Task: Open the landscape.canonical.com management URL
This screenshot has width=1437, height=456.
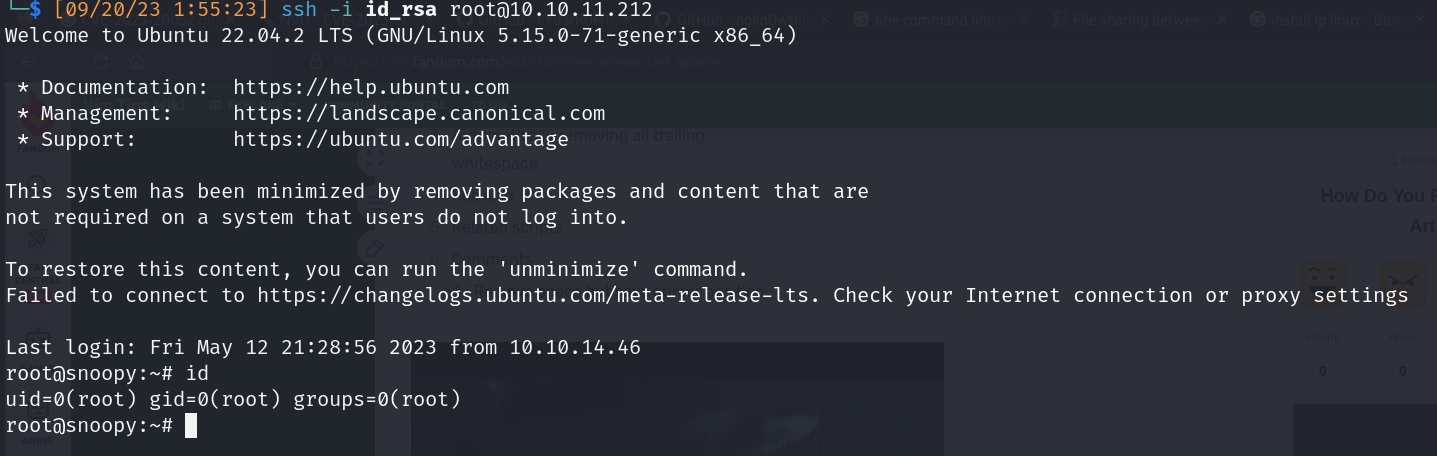Action: click(x=419, y=113)
